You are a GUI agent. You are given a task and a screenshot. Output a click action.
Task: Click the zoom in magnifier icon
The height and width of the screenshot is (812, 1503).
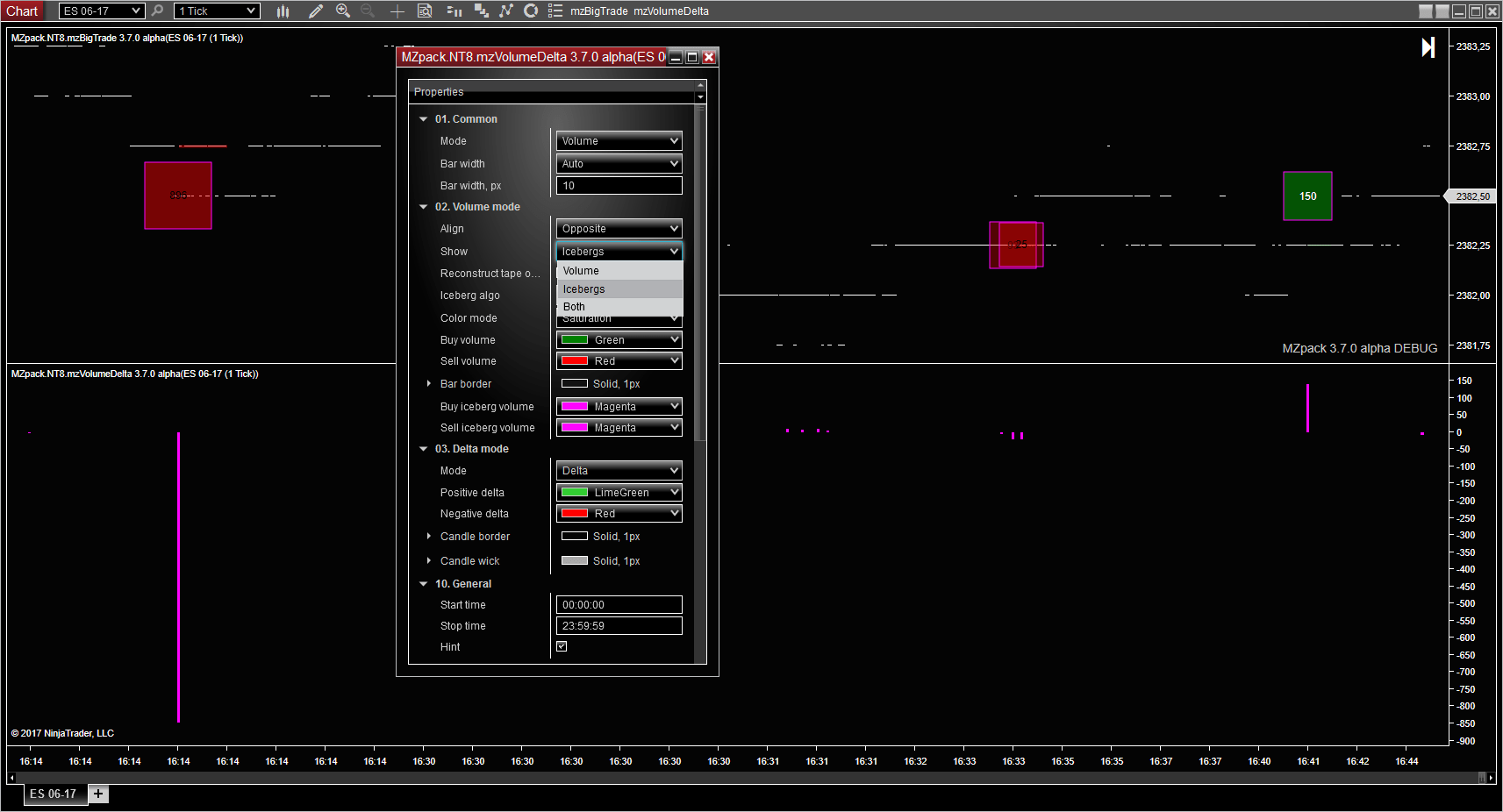coord(343,11)
